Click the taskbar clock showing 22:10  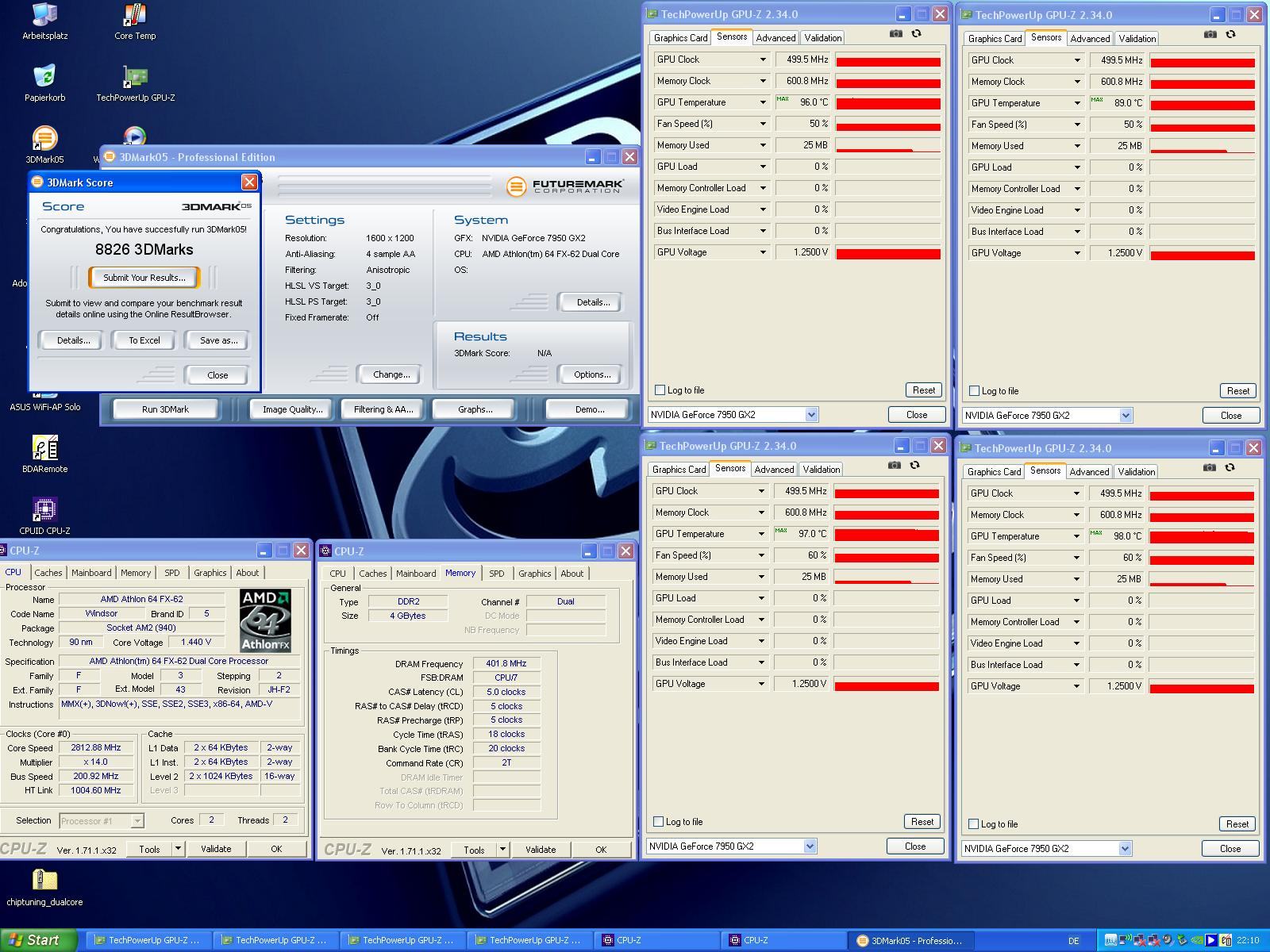1248,940
